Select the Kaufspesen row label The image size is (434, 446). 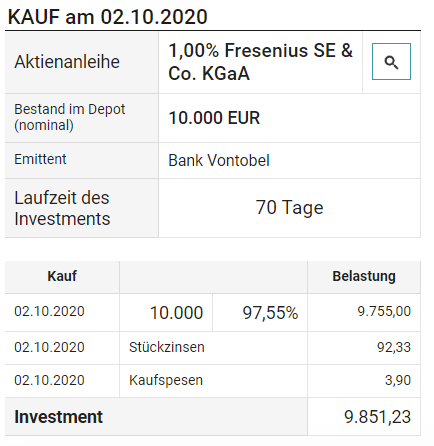coord(166,380)
